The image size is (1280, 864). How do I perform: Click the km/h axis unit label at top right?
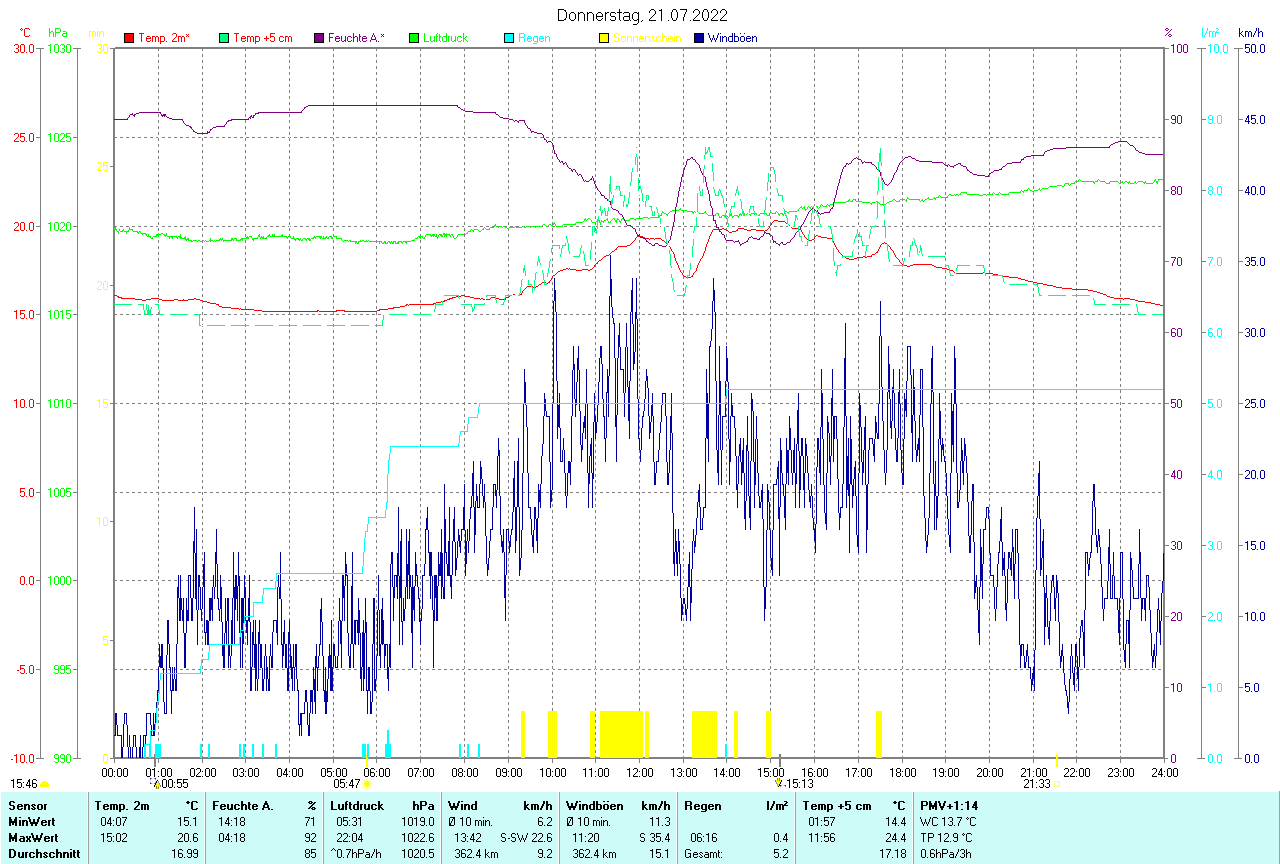coord(1251,33)
